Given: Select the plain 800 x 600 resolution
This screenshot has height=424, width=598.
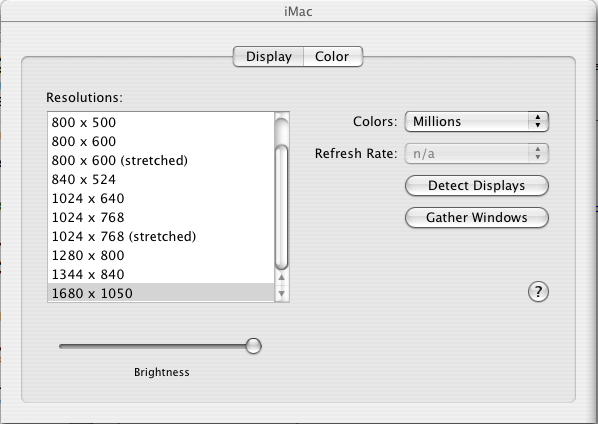Looking at the screenshot, I should pyautogui.click(x=161, y=141).
